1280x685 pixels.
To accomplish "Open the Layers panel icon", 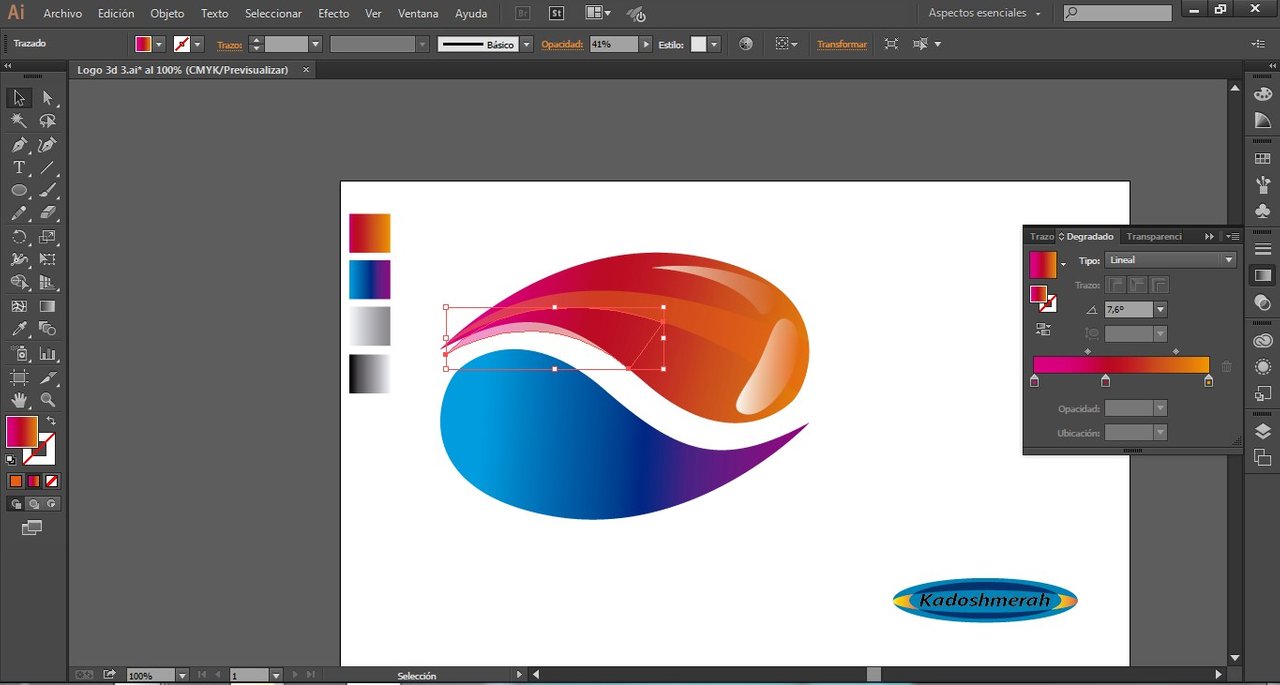I will click(1262, 431).
